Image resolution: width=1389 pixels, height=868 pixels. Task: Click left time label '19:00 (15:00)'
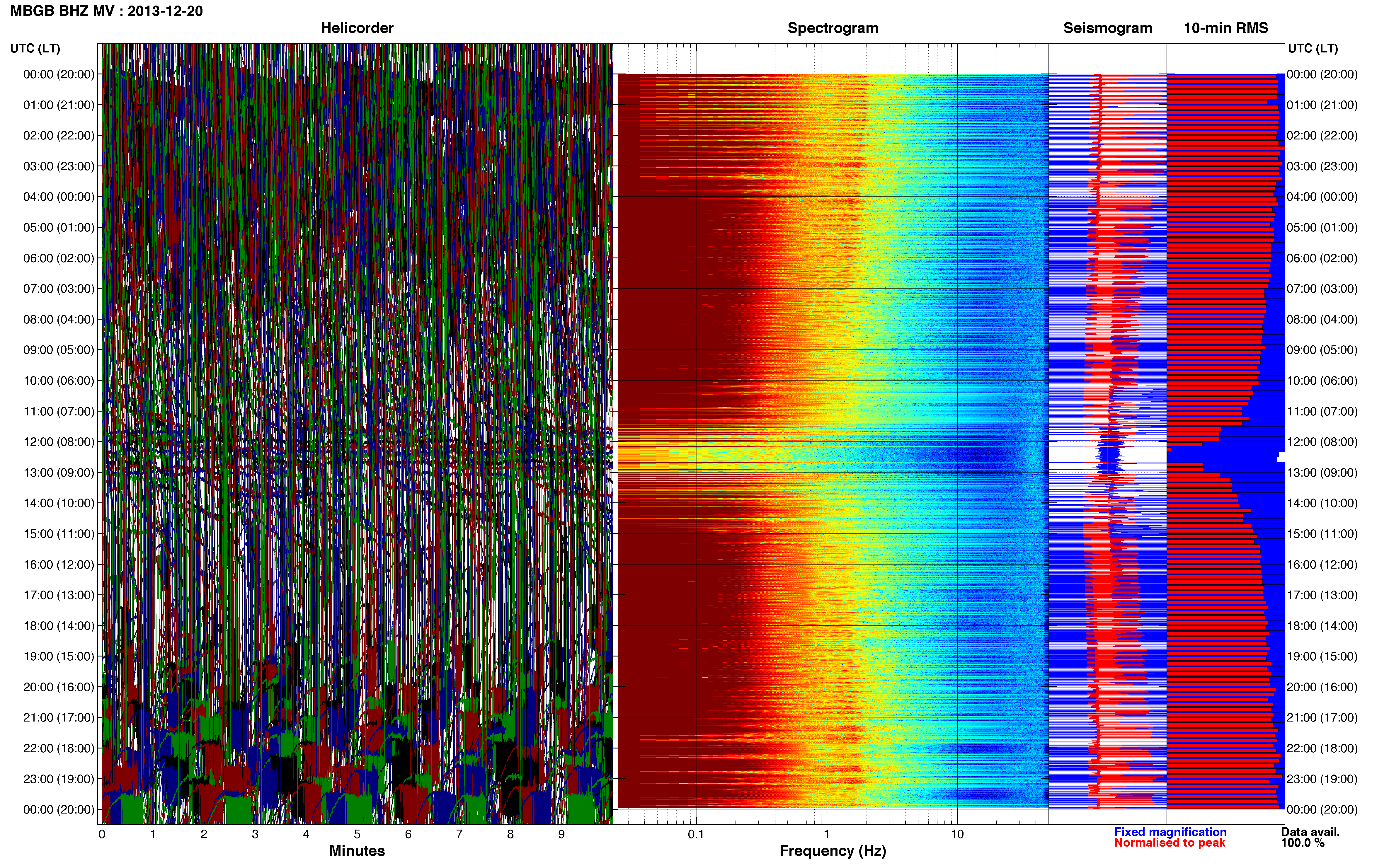click(59, 656)
